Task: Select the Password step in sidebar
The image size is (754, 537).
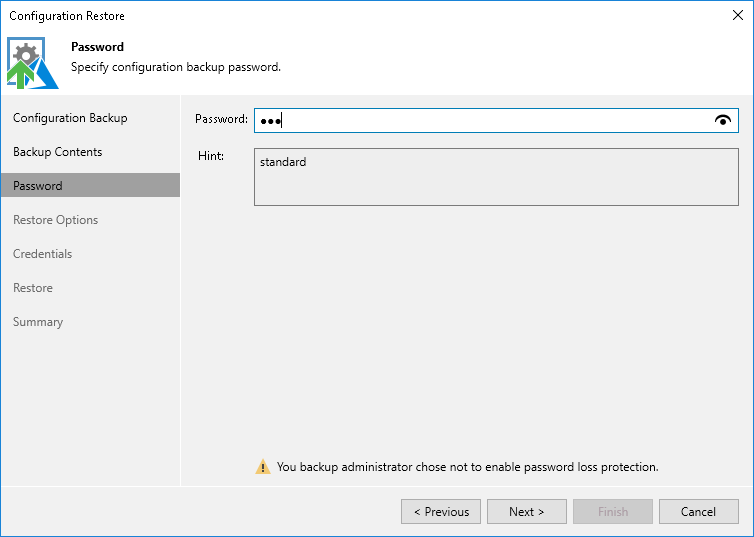Action: [x=38, y=186]
